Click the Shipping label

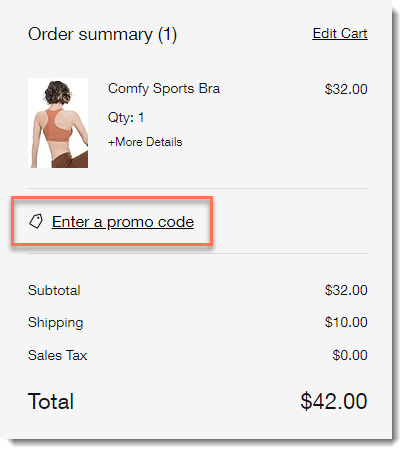coord(55,323)
